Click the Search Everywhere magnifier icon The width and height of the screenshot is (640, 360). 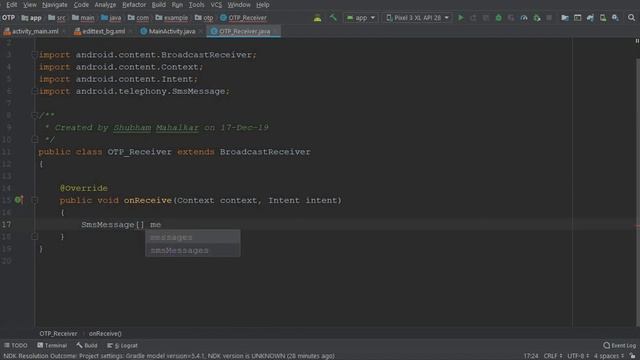click(631, 18)
